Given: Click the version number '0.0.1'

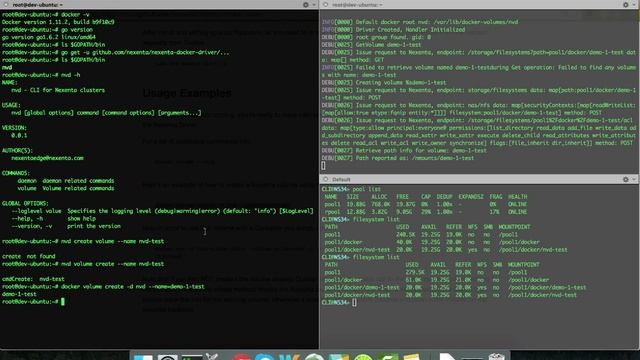Looking at the screenshot, I should pyautogui.click(x=19, y=136).
